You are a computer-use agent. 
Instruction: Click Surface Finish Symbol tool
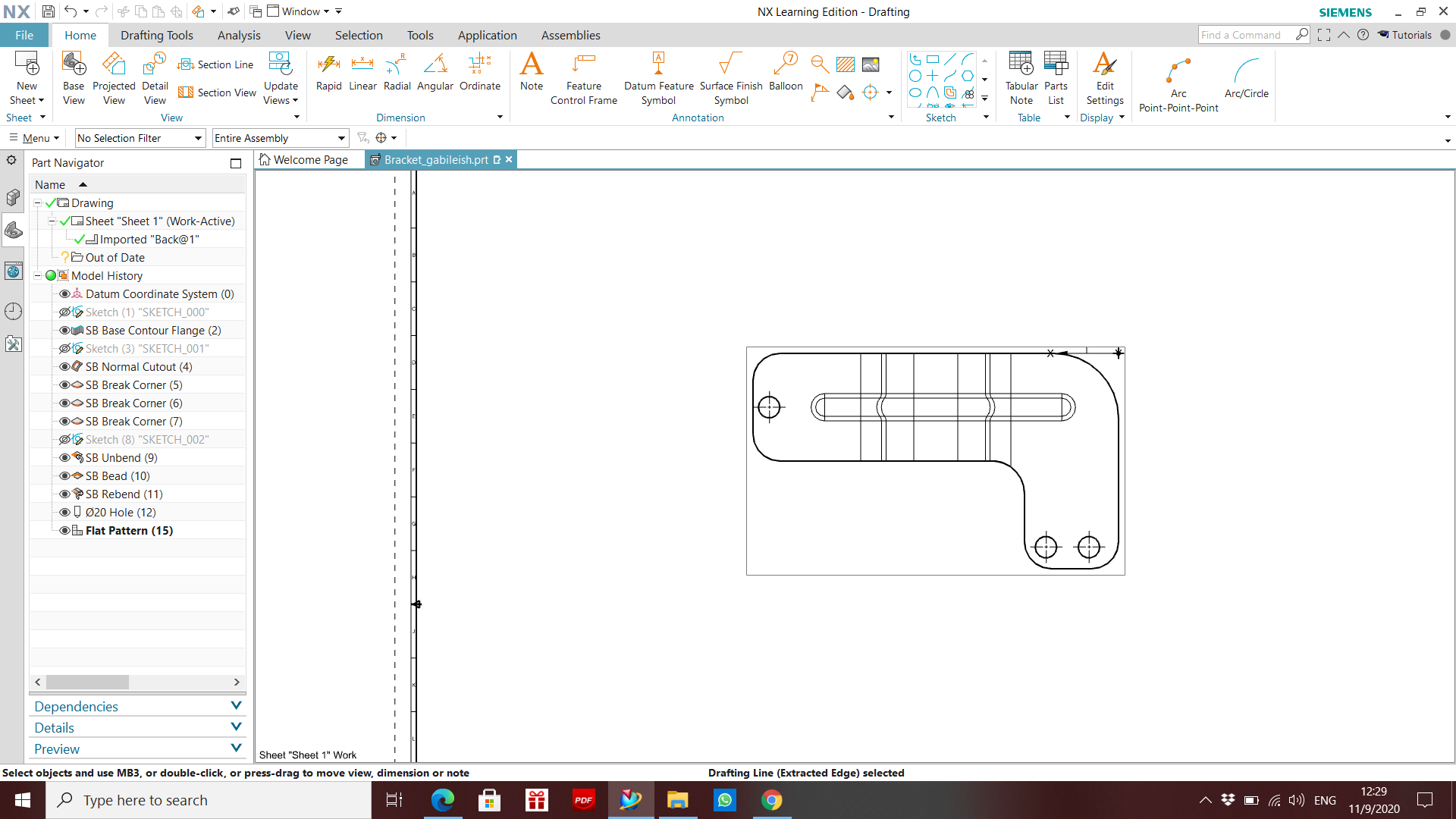tap(731, 78)
